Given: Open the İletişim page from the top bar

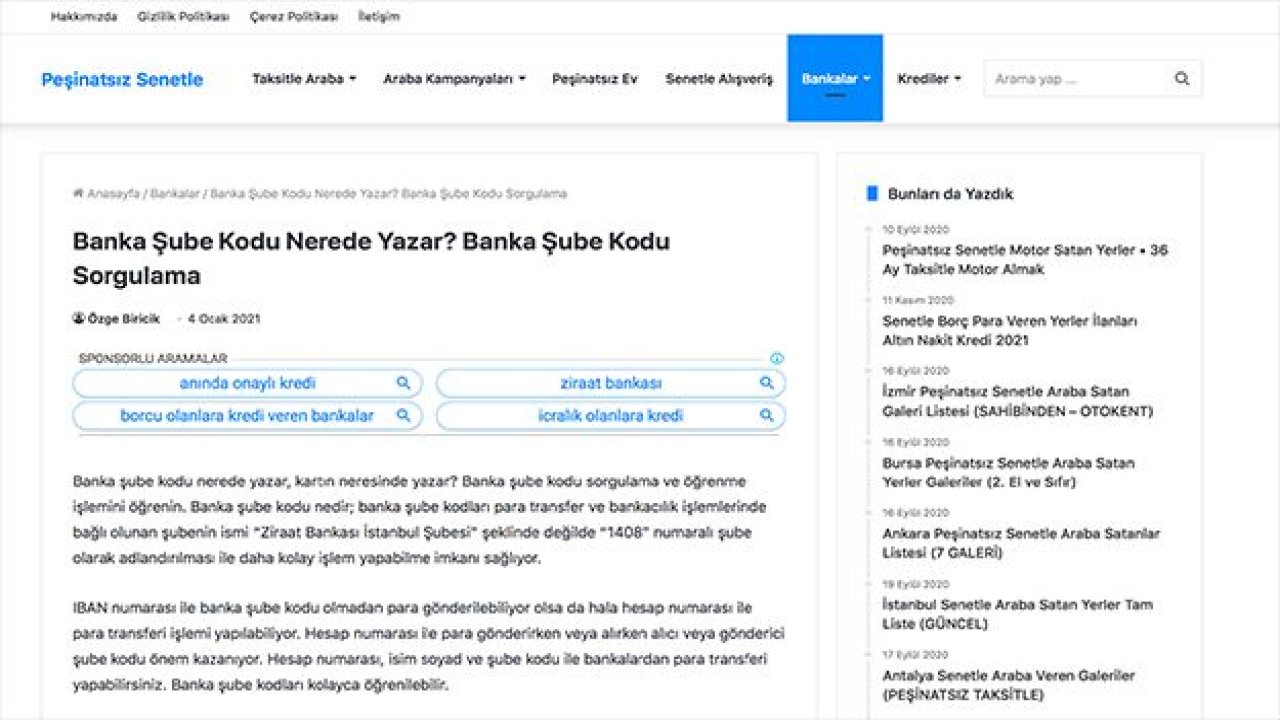Looking at the screenshot, I should tap(376, 16).
